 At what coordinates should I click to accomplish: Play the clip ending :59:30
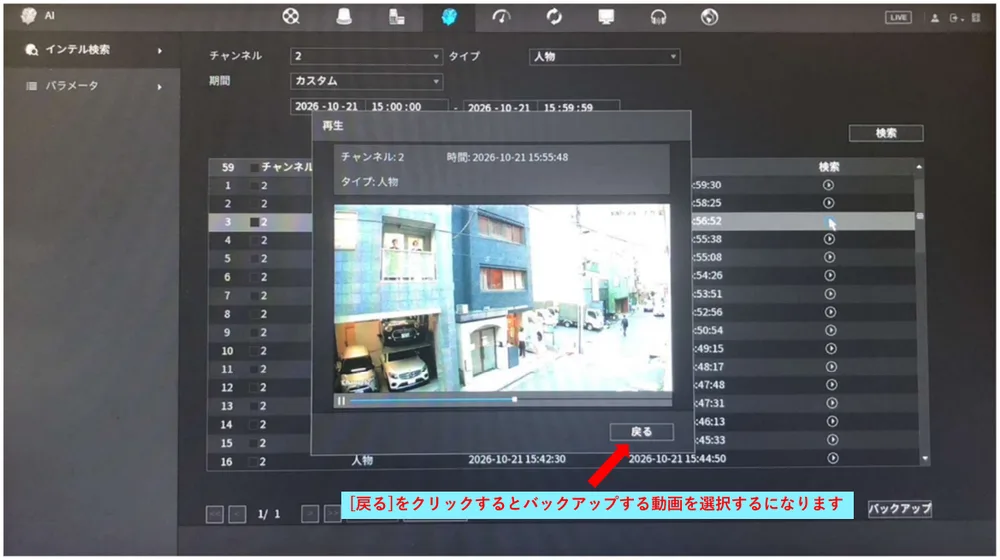coord(828,185)
